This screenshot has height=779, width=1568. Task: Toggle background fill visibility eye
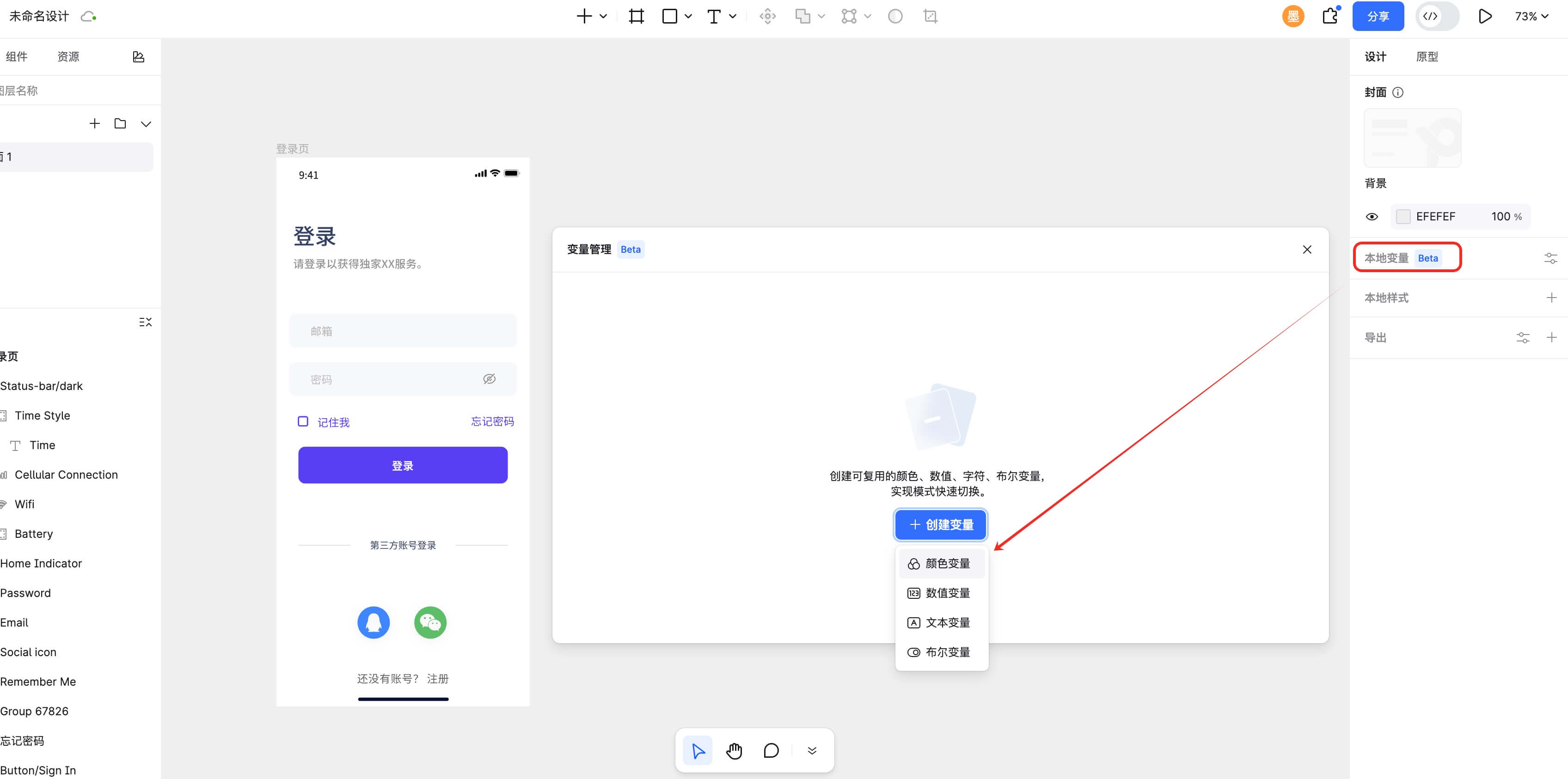[1372, 217]
